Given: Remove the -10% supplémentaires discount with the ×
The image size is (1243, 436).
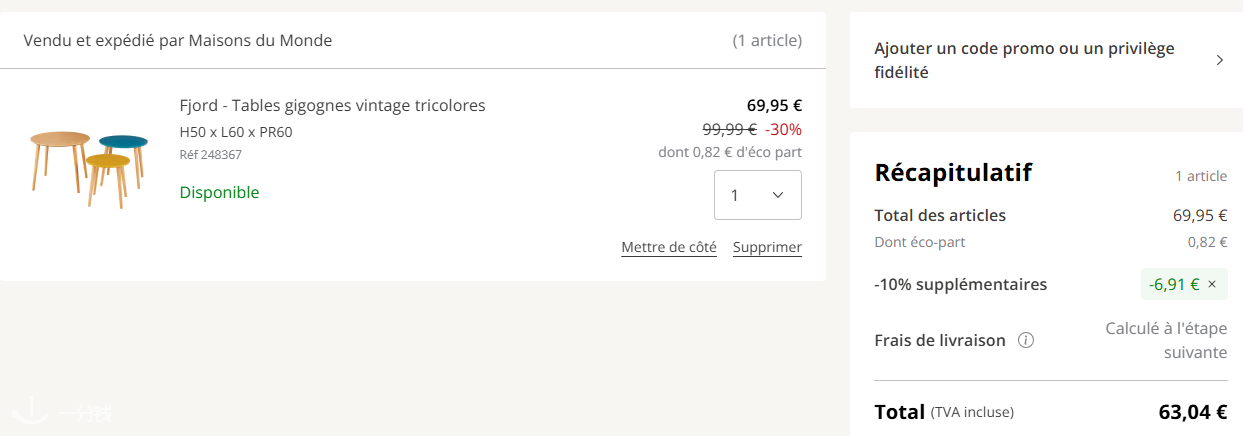Looking at the screenshot, I should click(1212, 284).
